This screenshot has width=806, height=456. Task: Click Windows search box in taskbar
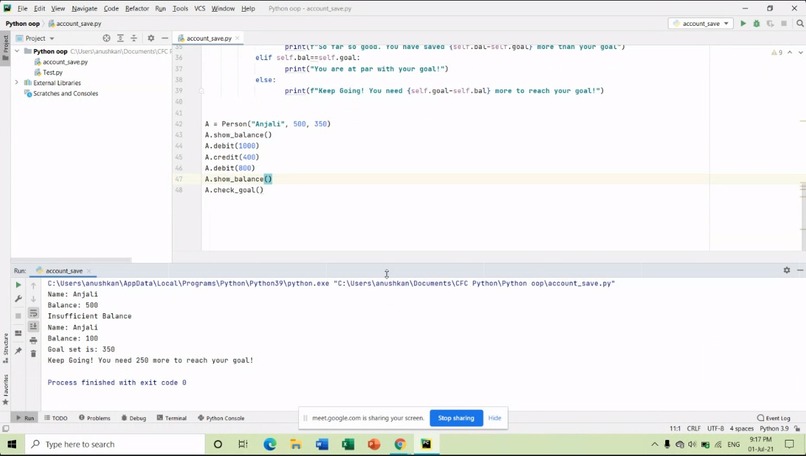pyautogui.click(x=115, y=444)
